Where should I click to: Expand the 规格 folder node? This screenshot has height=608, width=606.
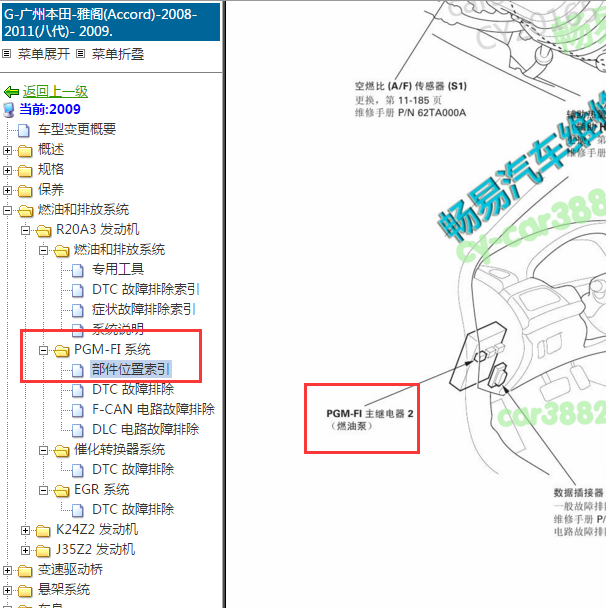click(x=7, y=170)
